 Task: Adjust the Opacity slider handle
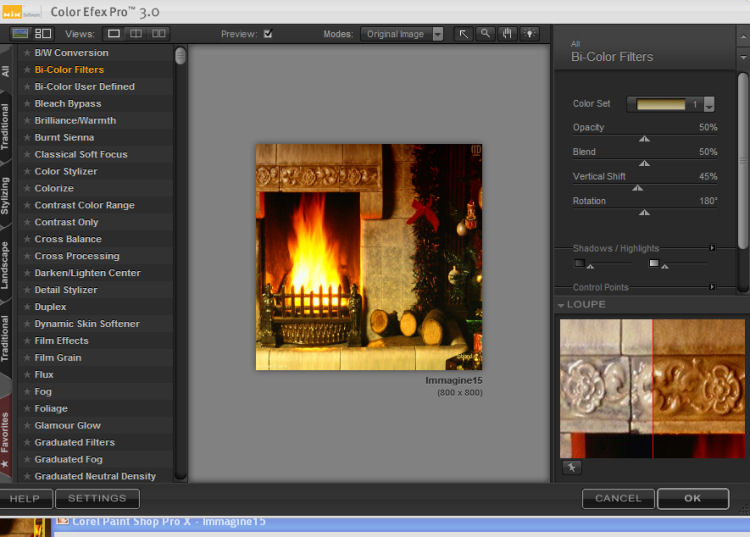coord(644,139)
